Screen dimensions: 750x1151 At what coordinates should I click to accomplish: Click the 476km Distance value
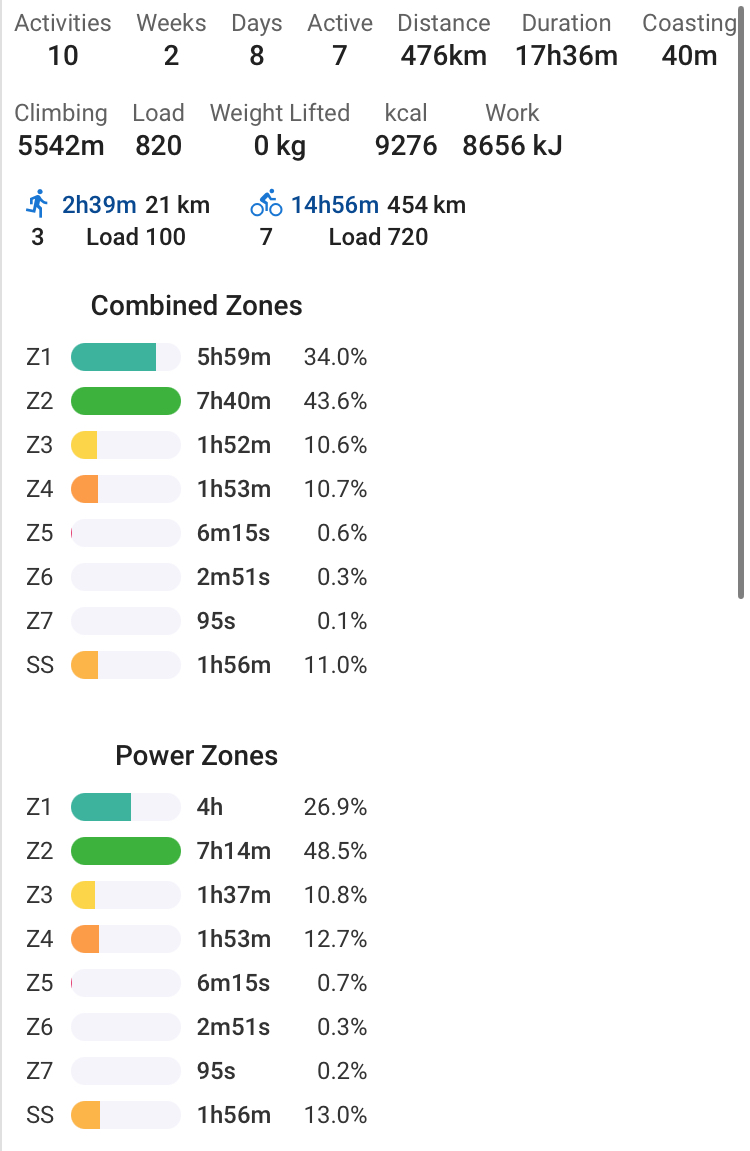pos(443,56)
